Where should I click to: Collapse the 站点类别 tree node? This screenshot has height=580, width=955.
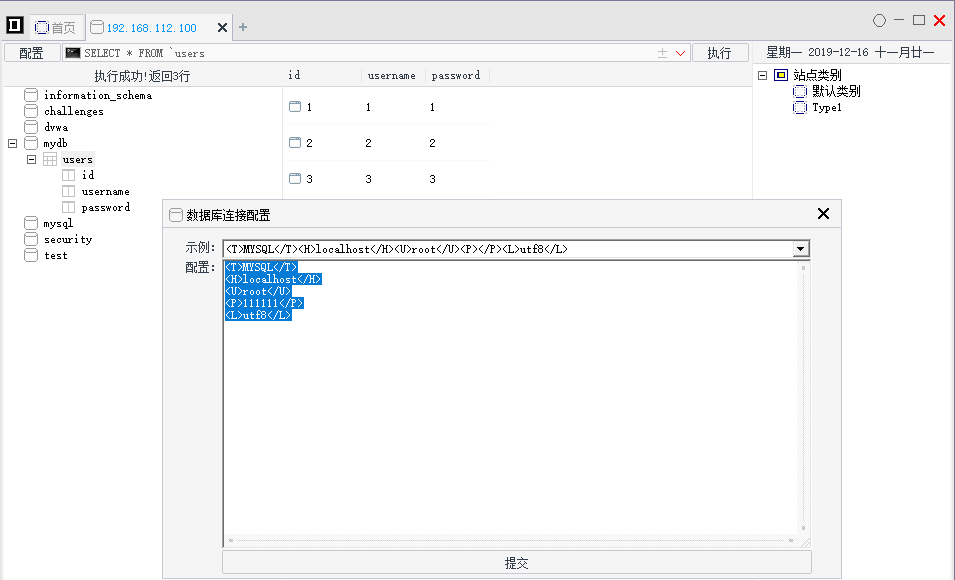point(762,75)
